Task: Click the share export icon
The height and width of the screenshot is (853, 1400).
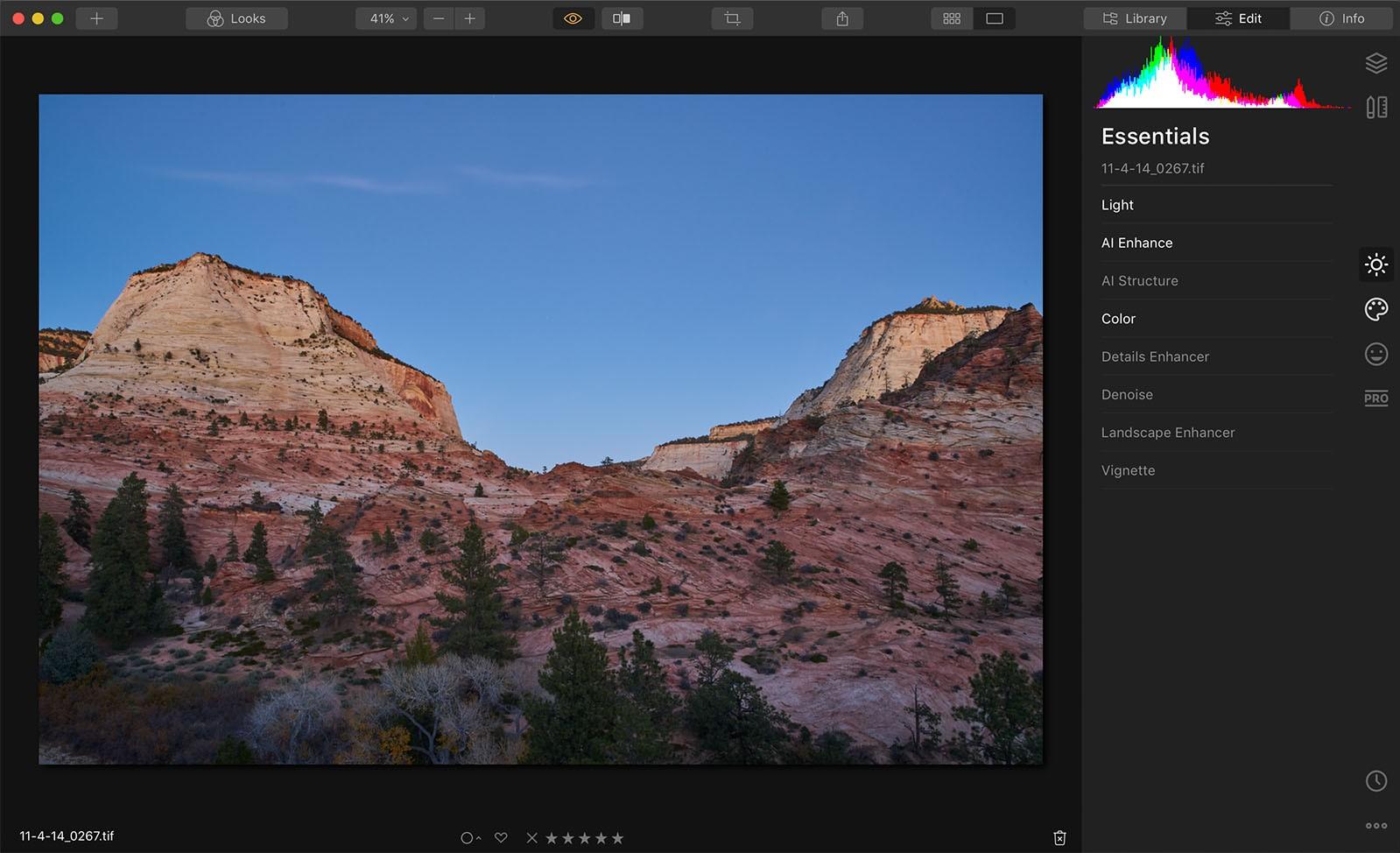Action: pyautogui.click(x=842, y=18)
